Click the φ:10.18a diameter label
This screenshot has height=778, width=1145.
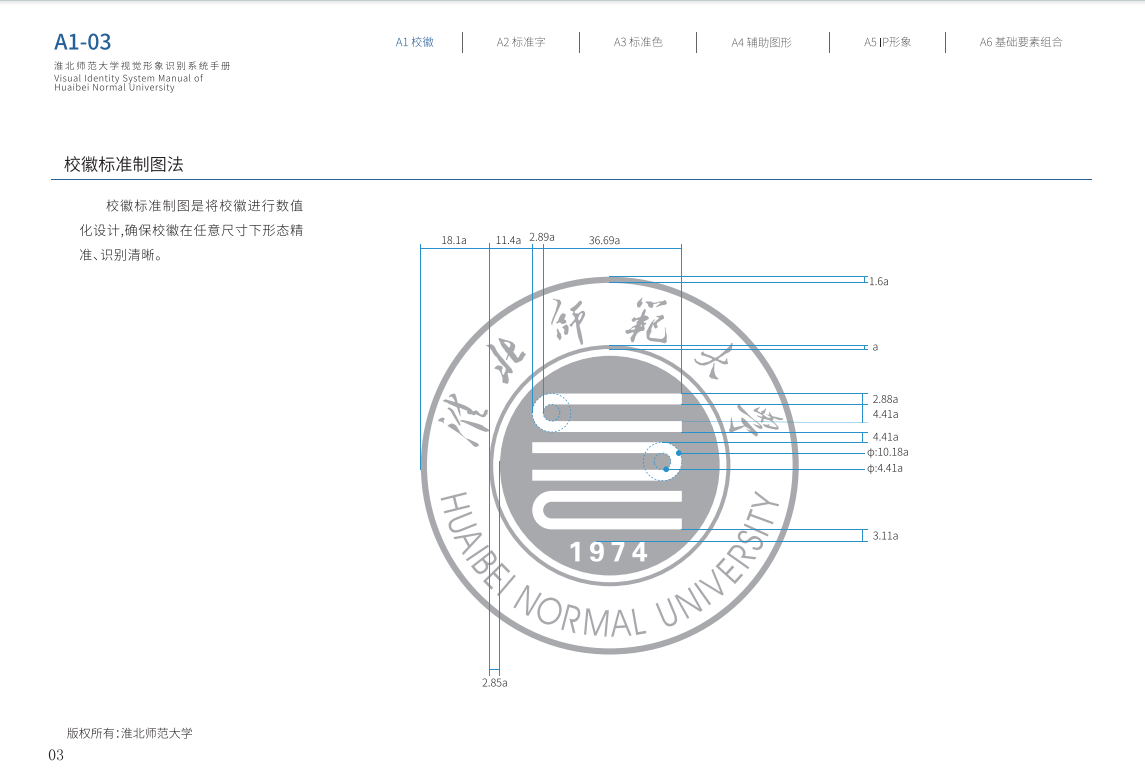point(888,452)
